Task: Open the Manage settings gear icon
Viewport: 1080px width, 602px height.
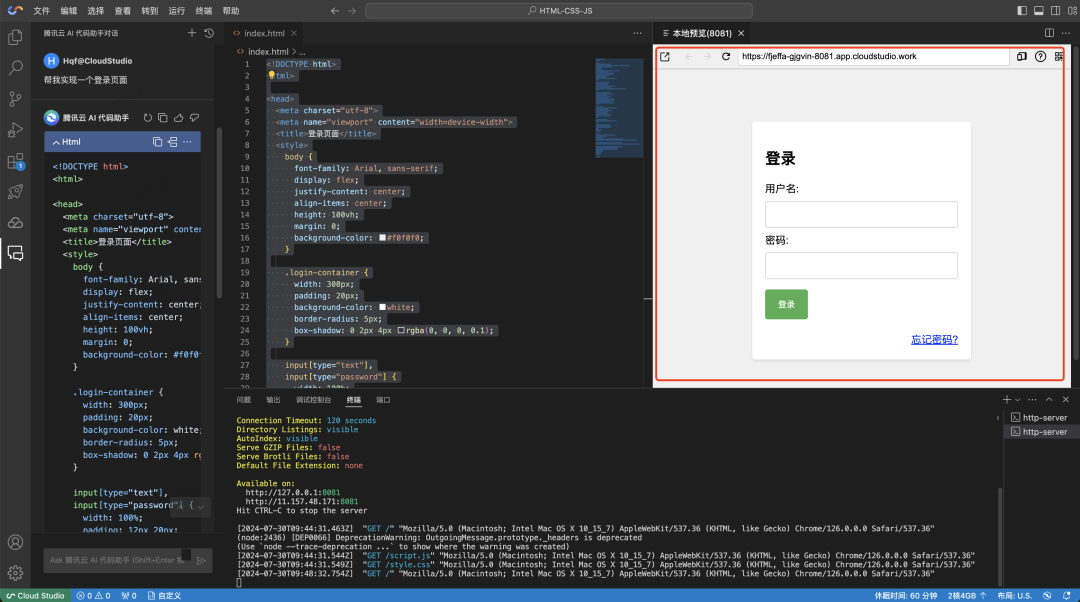Action: point(15,572)
